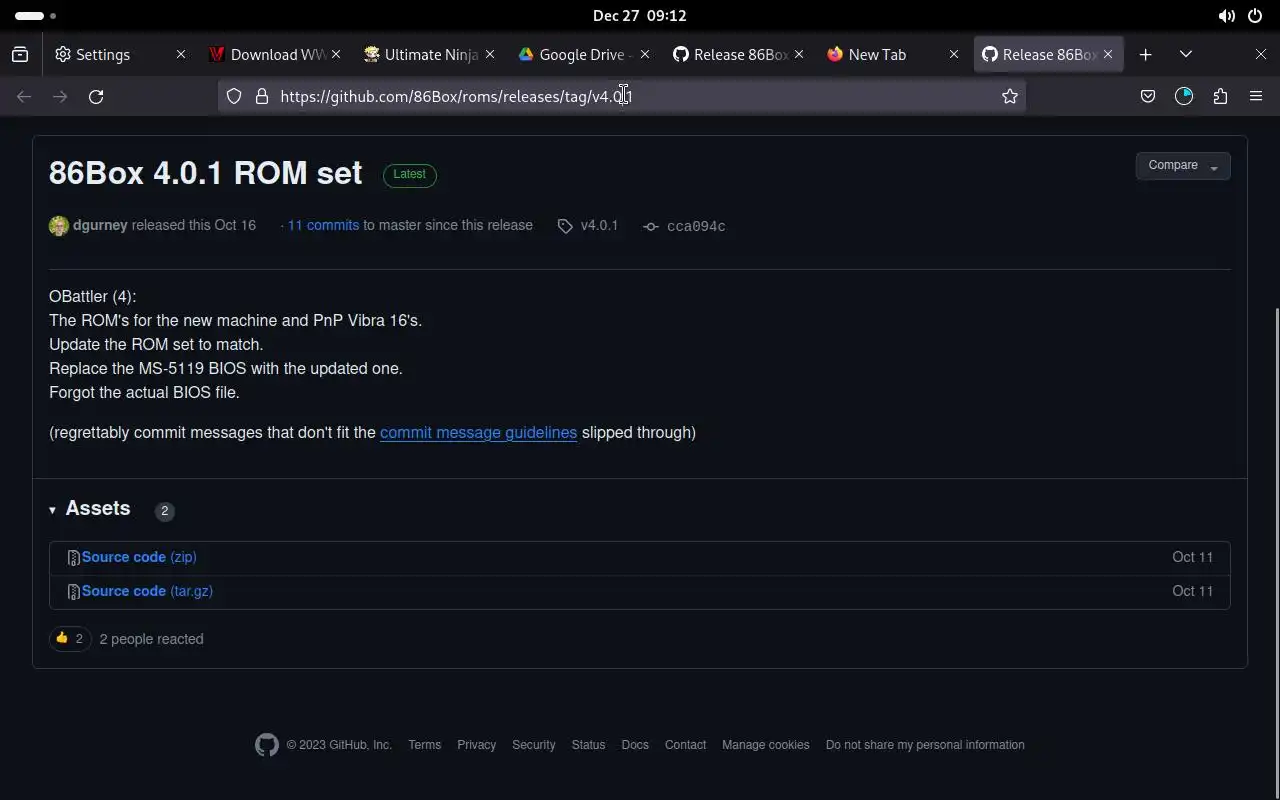Open the tracking protection shield icon
The image size is (1280, 800).
pyautogui.click(x=233, y=96)
